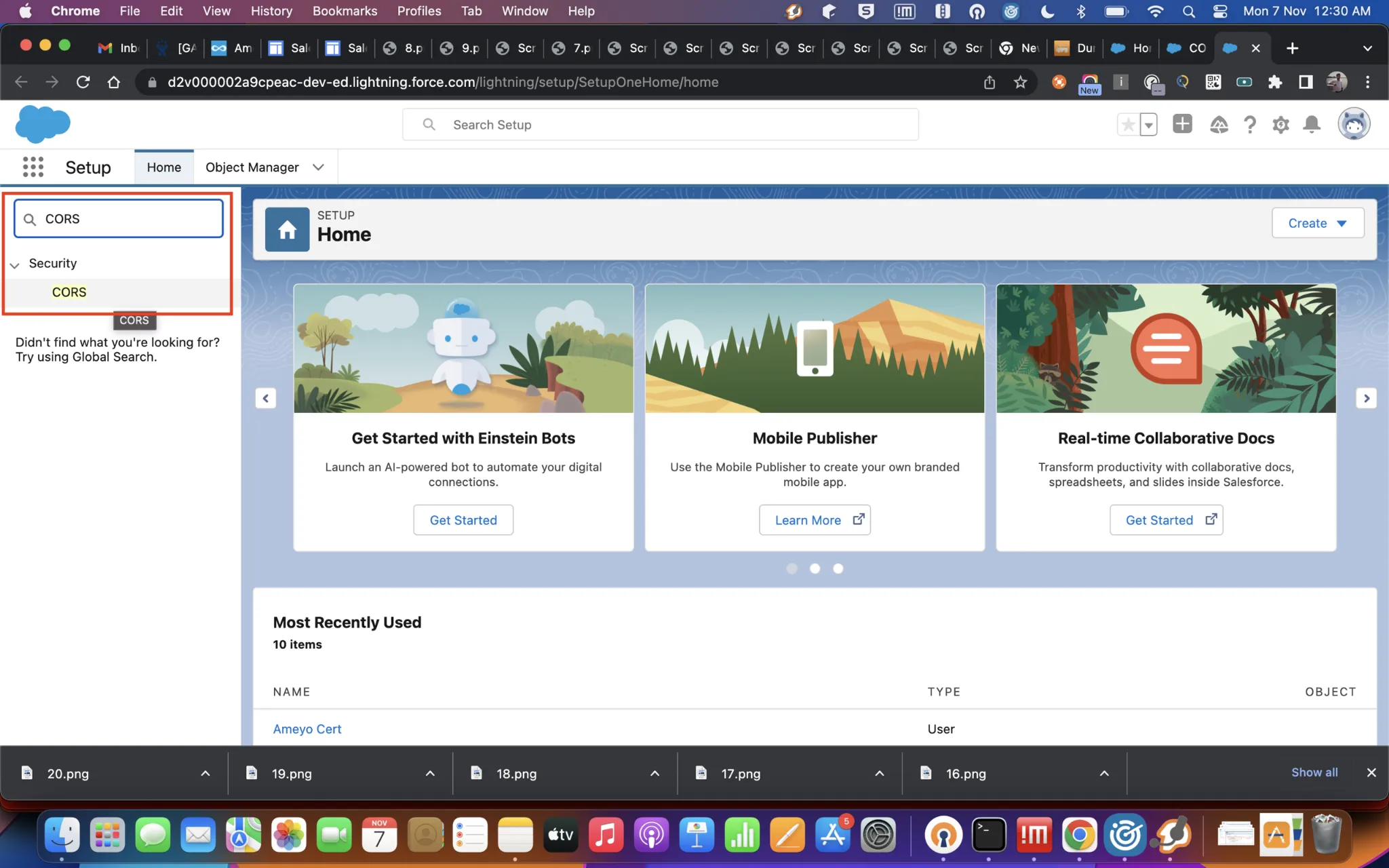Open Chrome Extensions puzzle icon

[1275, 82]
